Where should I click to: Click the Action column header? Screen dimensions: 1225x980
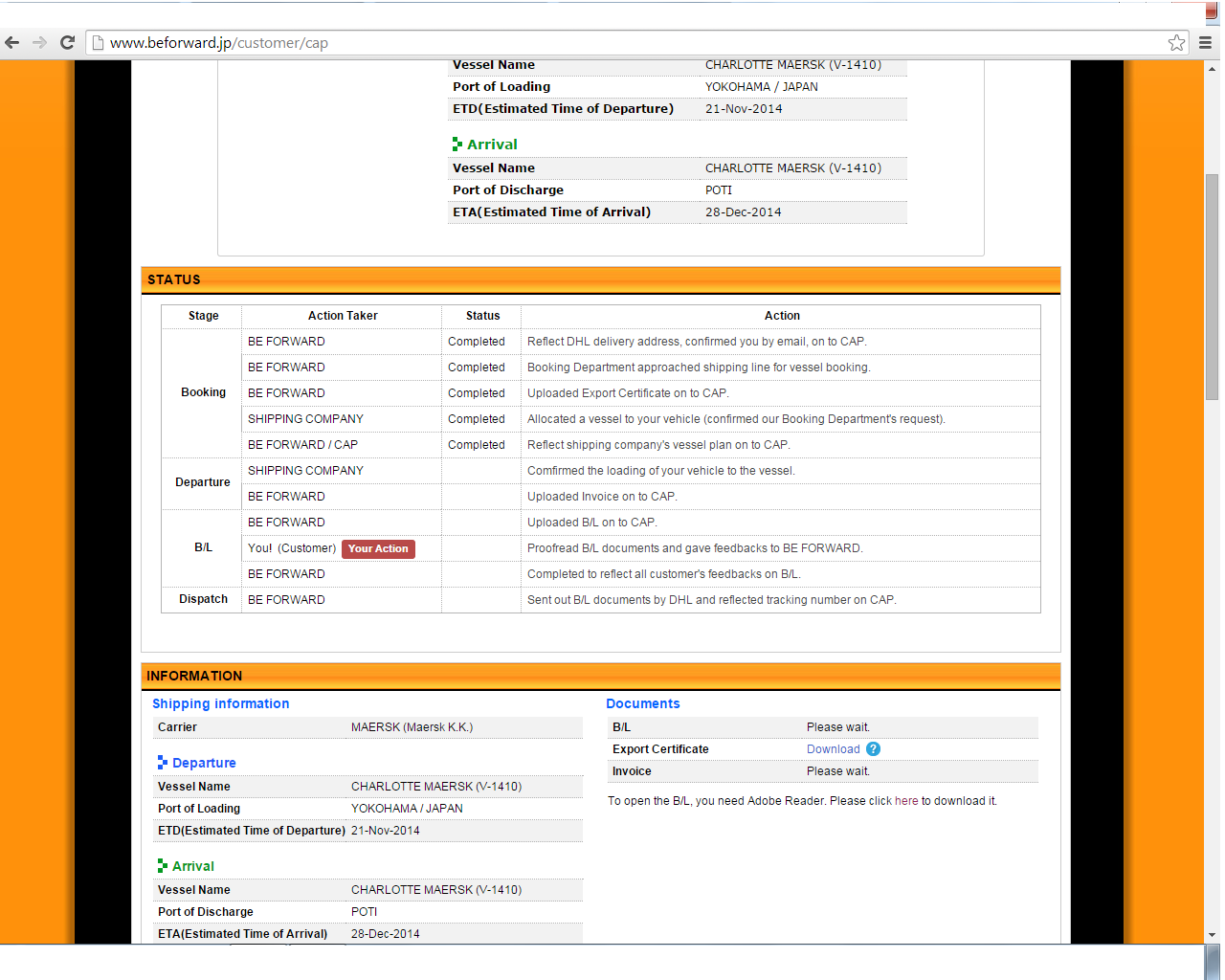(782, 316)
